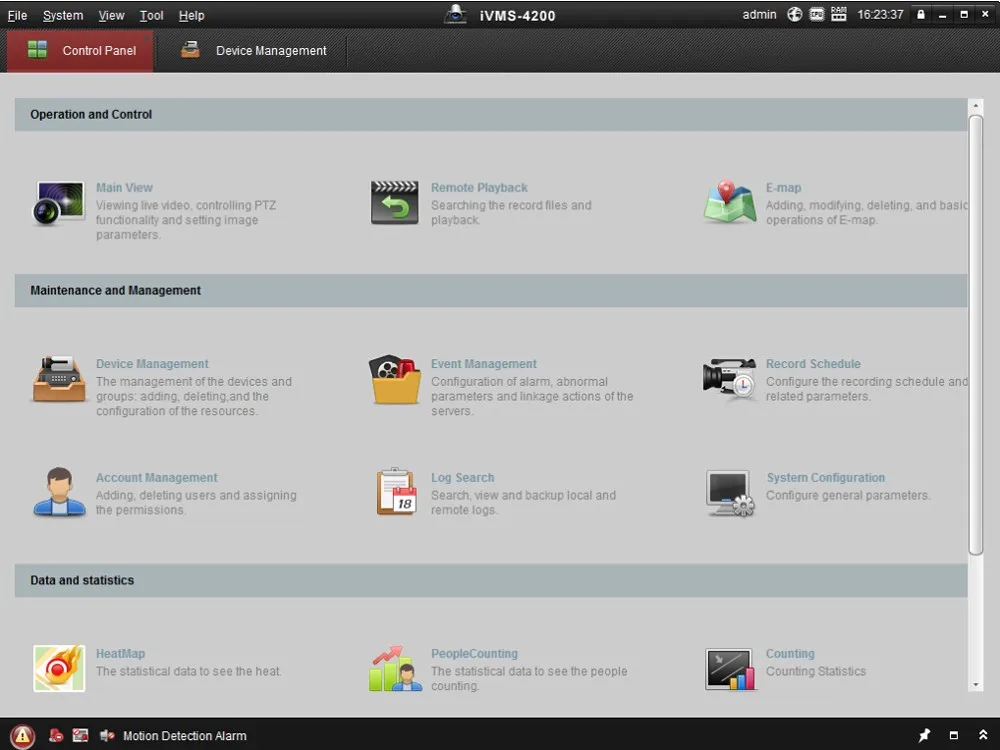This screenshot has height=750, width=1000.
Task: Click 'Counting Statistics' description text
Action: (x=816, y=672)
